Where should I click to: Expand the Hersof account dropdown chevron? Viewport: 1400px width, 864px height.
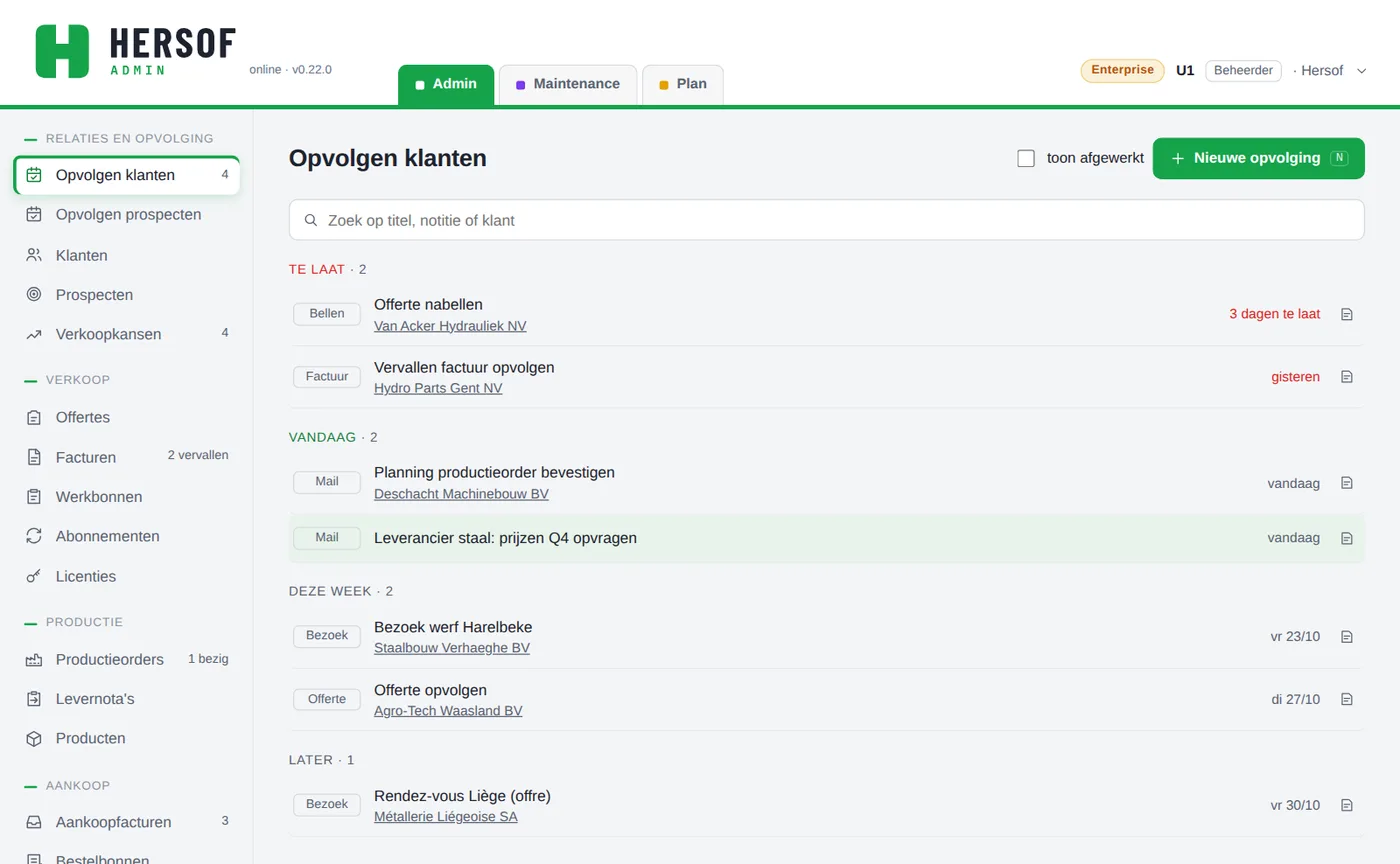(1361, 71)
